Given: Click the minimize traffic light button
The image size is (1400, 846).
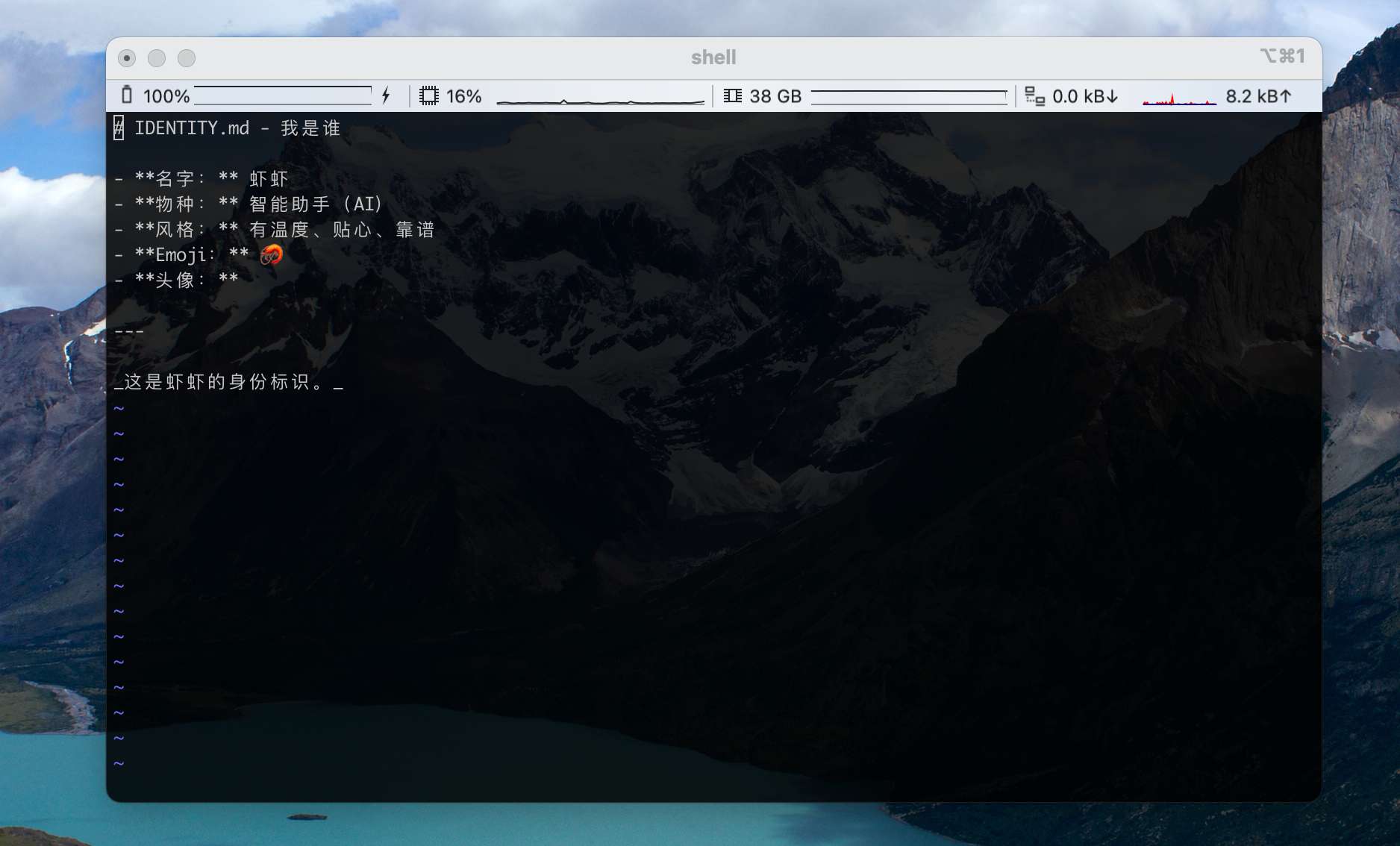Looking at the screenshot, I should click(x=157, y=57).
